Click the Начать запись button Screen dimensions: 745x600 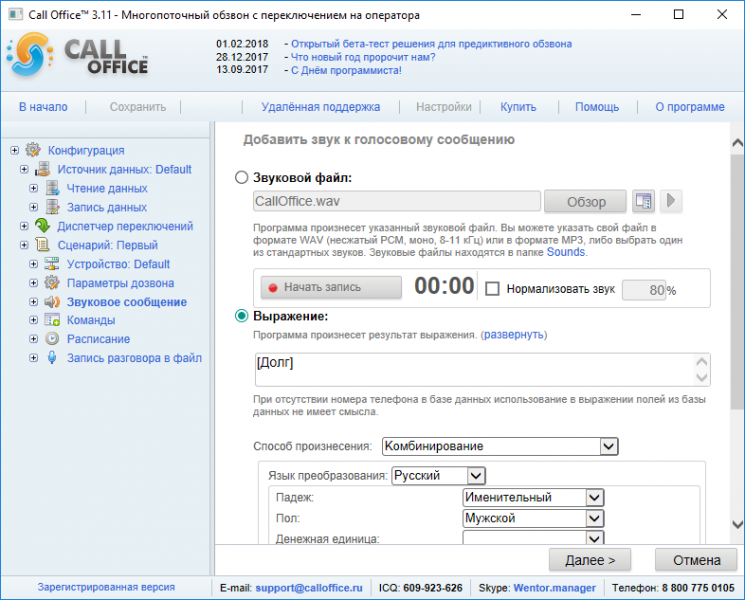(331, 287)
